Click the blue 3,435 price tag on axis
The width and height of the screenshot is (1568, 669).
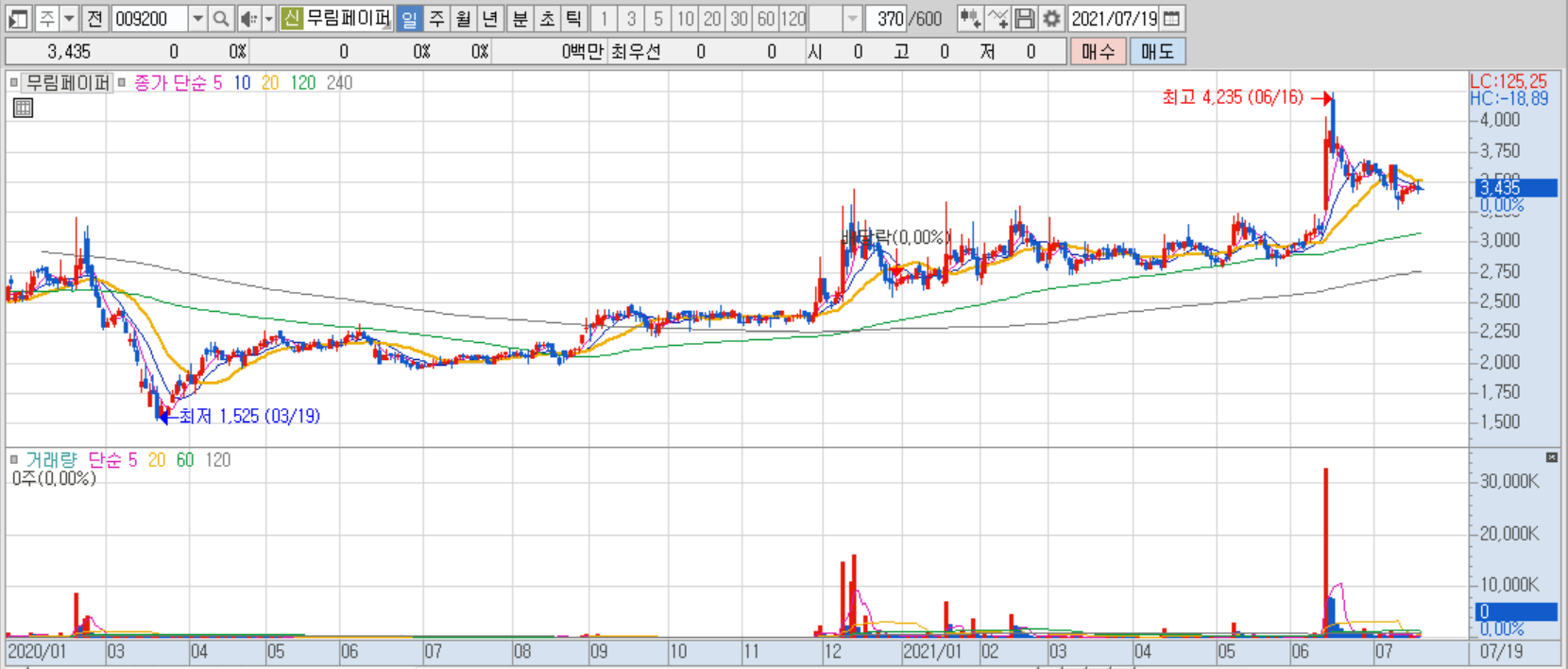click(x=1516, y=188)
